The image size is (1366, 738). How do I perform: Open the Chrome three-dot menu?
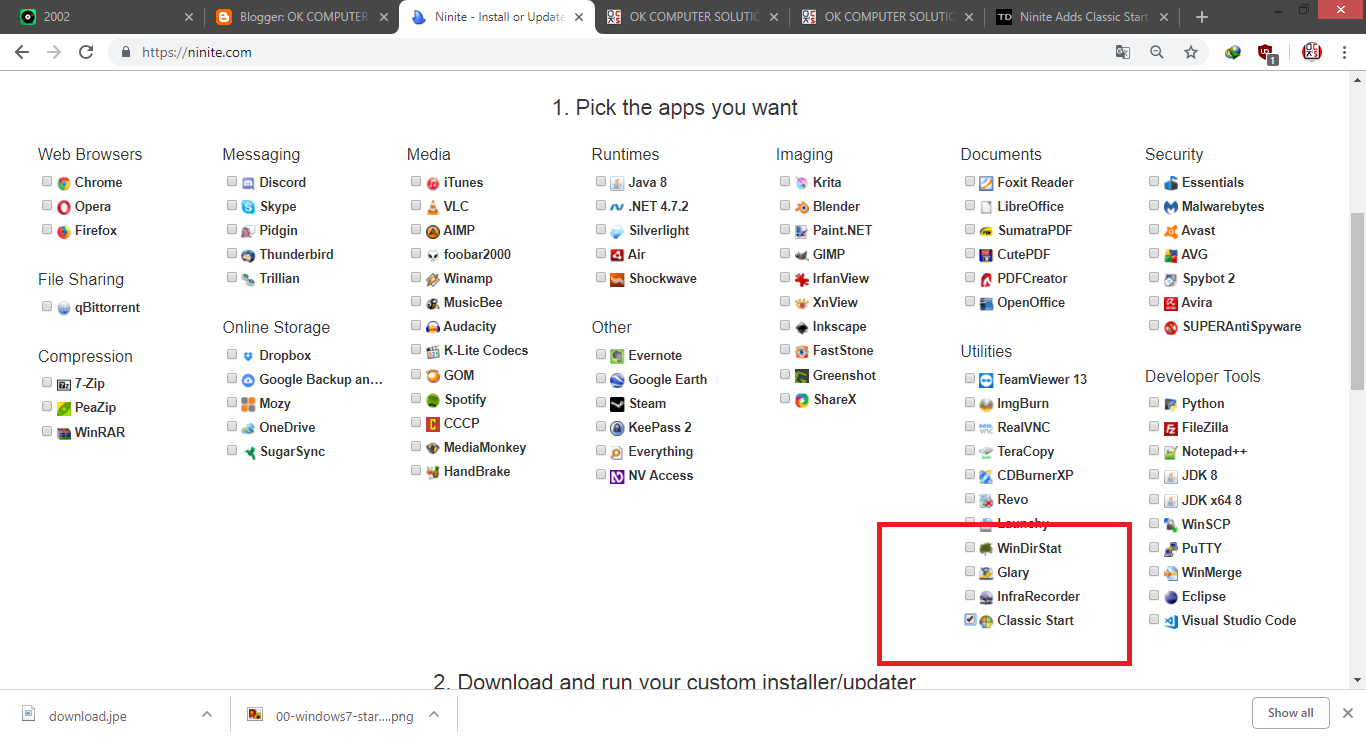pos(1345,52)
